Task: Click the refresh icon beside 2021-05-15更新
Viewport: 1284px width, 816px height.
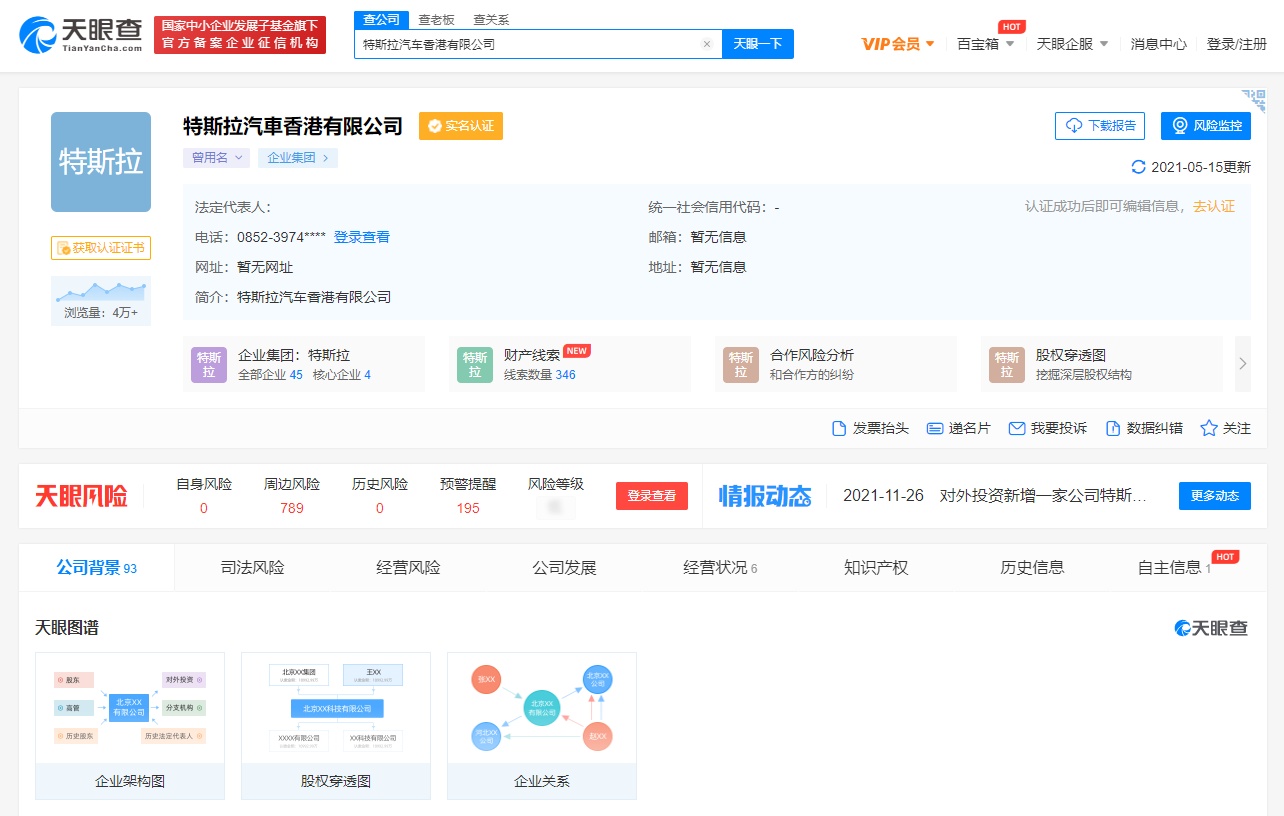Action: pos(1138,167)
